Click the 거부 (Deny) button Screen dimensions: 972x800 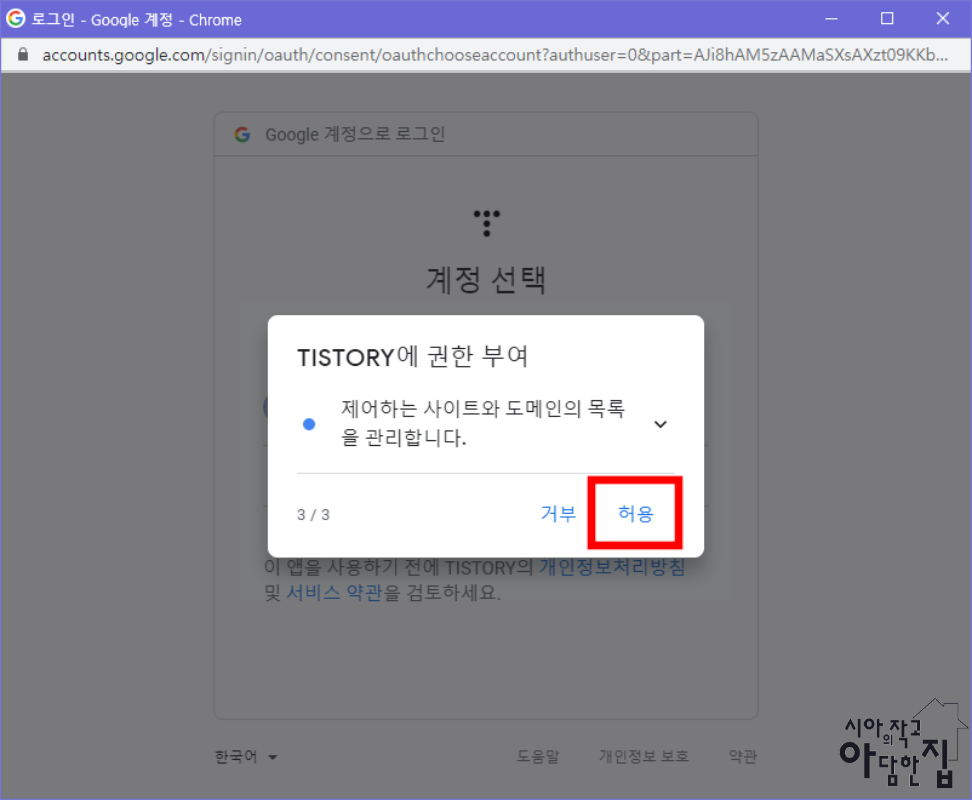coord(558,513)
